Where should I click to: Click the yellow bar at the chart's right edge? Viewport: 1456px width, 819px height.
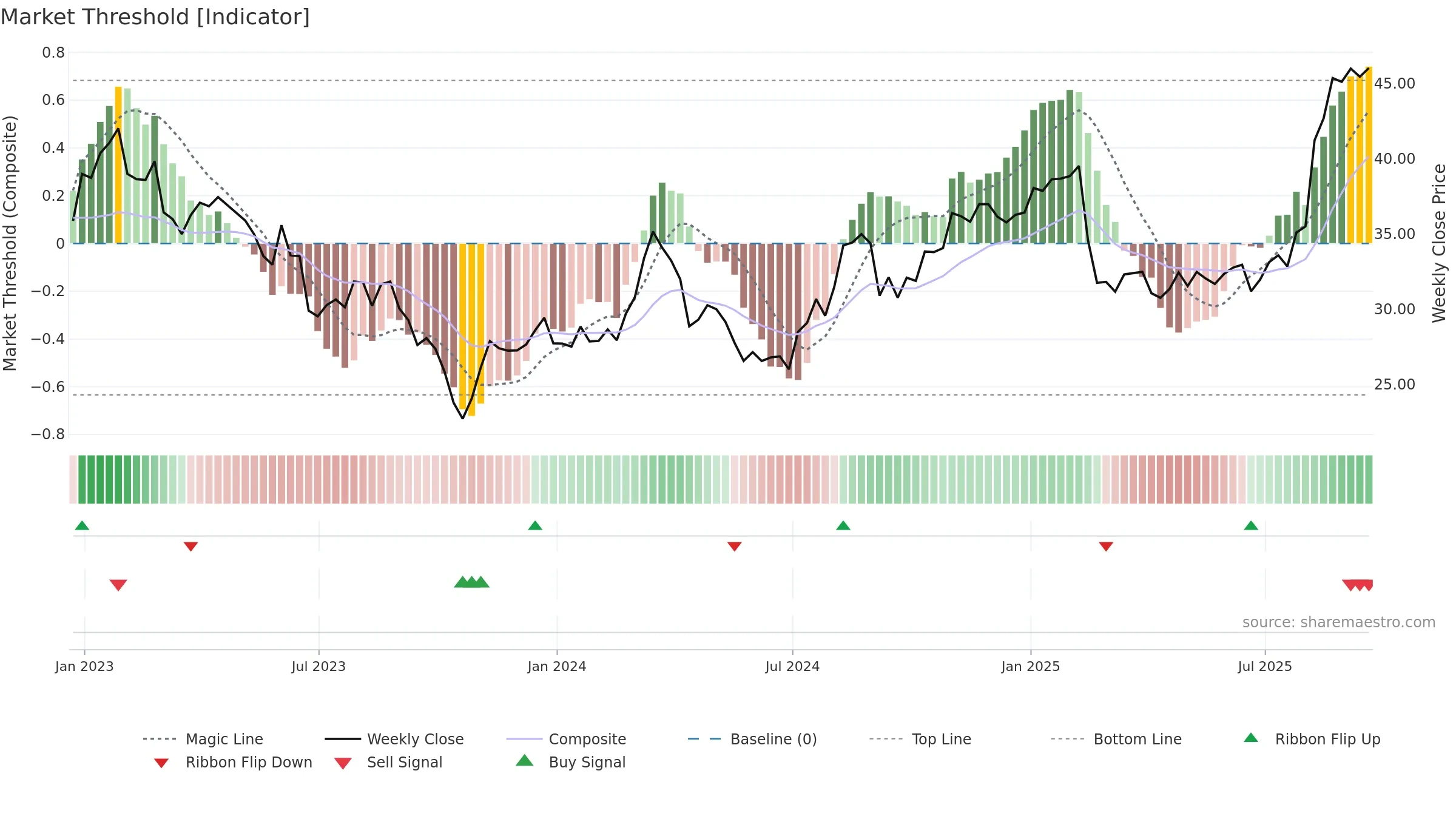pos(1369,155)
